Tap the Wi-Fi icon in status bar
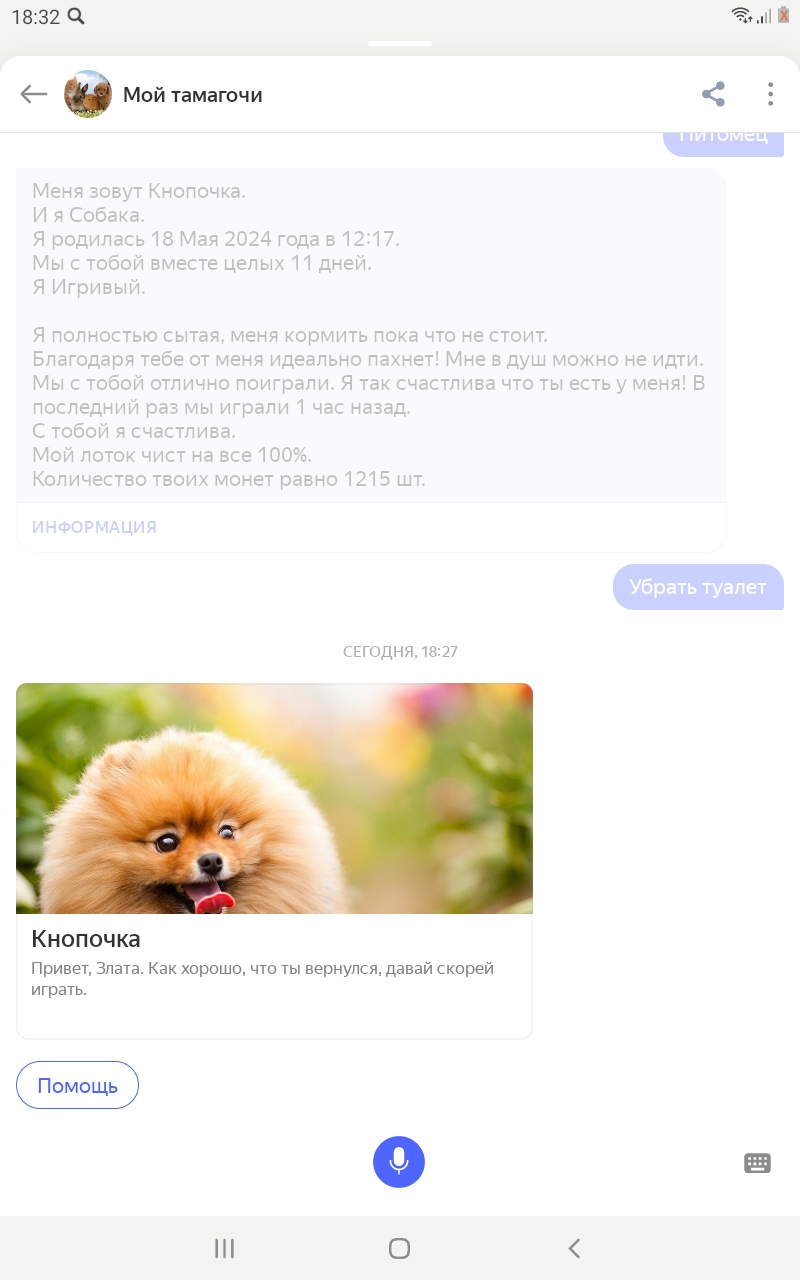 (741, 15)
